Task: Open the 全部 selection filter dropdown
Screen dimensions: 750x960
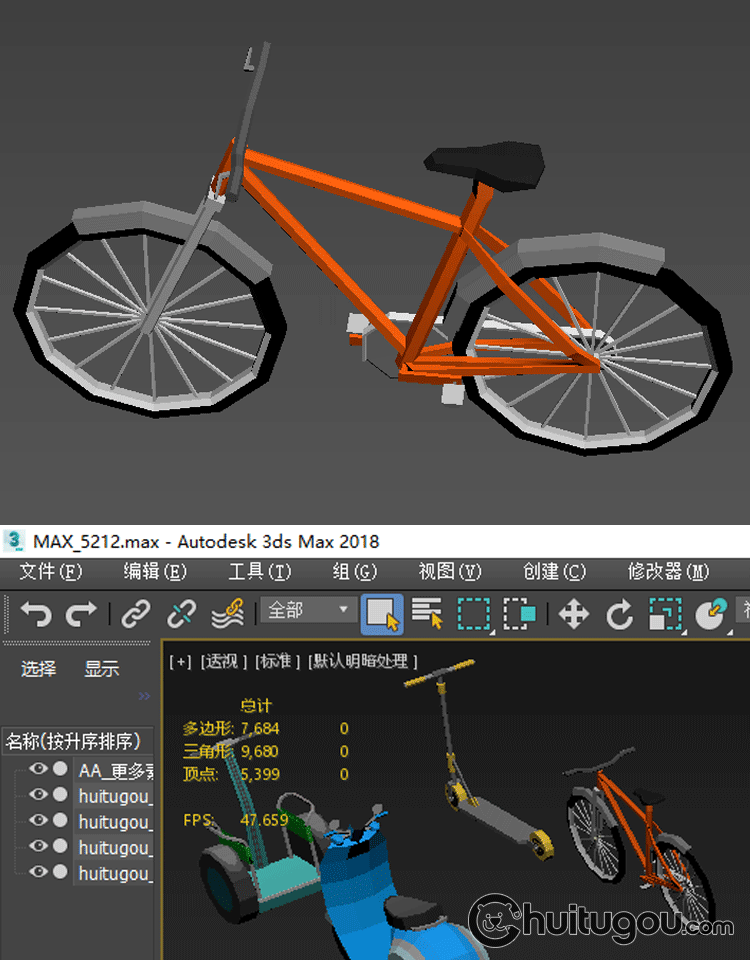Action: pyautogui.click(x=308, y=610)
